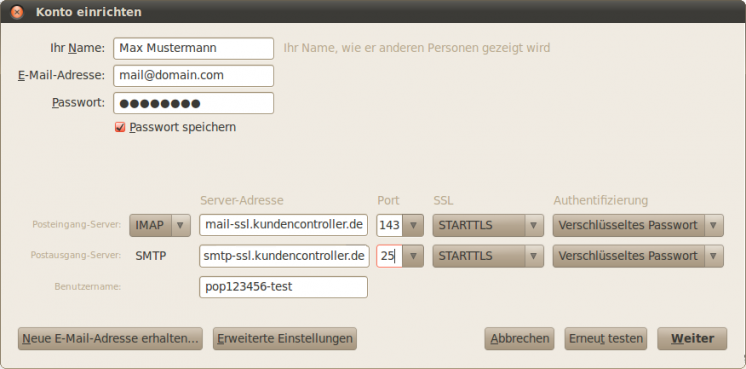Focus the Benutzername field pop123456-test

click(x=284, y=287)
